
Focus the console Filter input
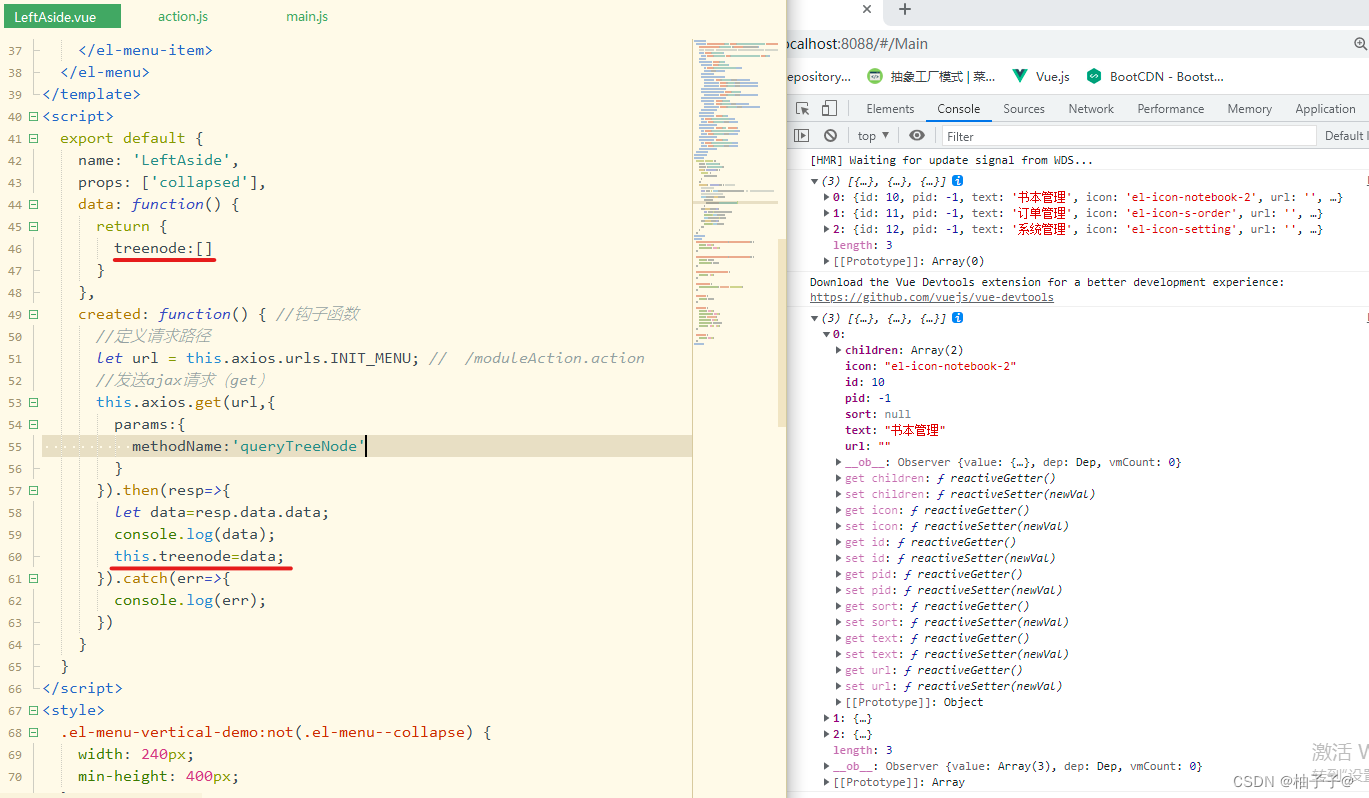click(x=1128, y=136)
